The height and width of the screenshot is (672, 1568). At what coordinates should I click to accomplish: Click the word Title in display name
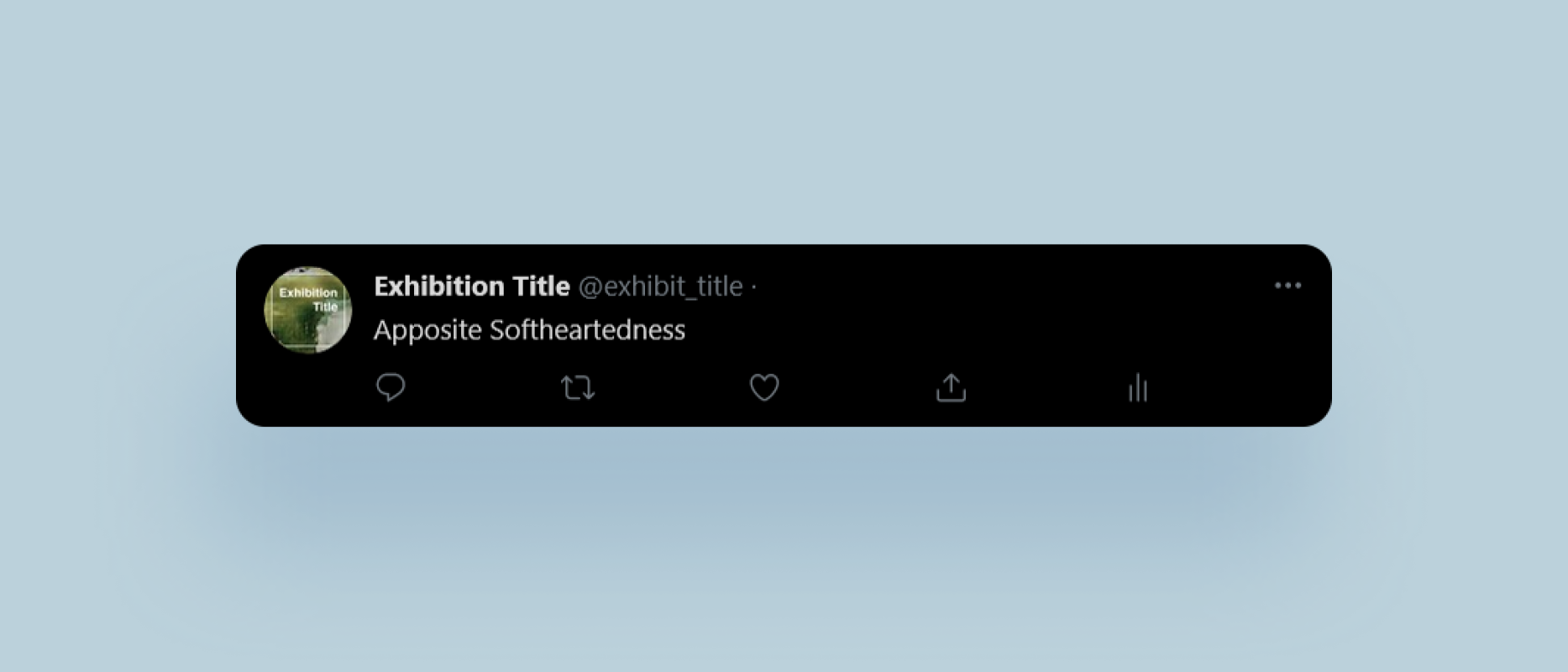(542, 286)
